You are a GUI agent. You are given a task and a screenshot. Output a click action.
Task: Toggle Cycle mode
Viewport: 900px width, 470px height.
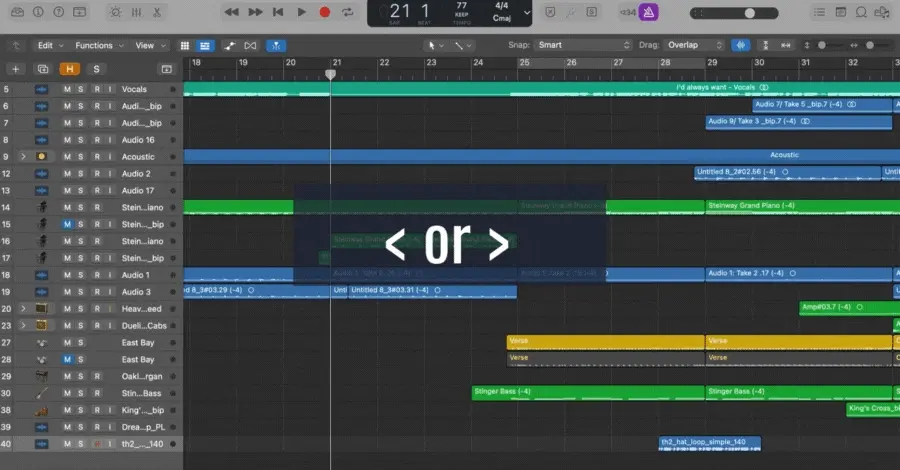tap(347, 12)
